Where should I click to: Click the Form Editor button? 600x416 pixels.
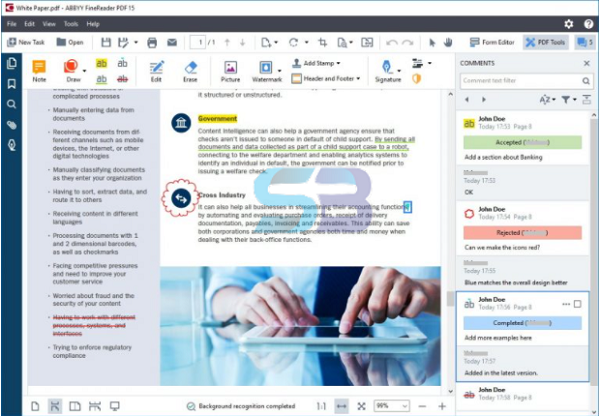tap(492, 42)
